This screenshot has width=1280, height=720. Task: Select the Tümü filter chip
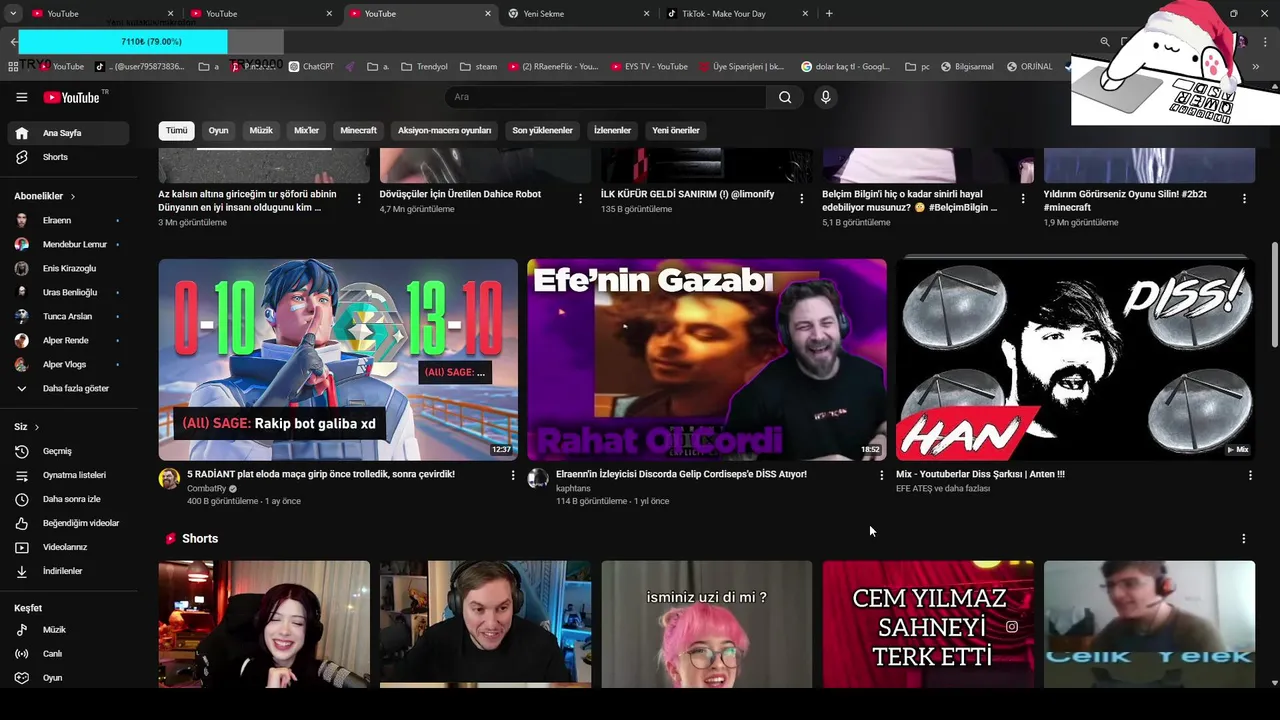pyautogui.click(x=177, y=130)
